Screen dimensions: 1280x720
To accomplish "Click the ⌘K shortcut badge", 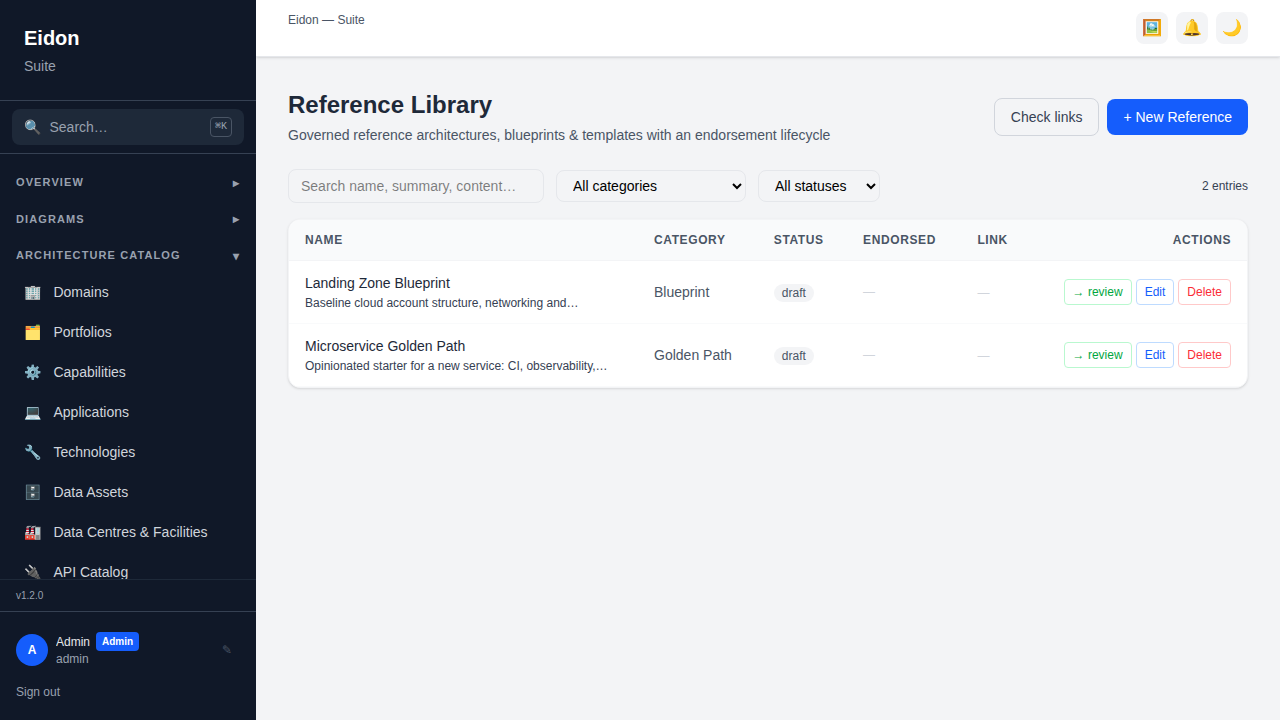I will pos(221,127).
